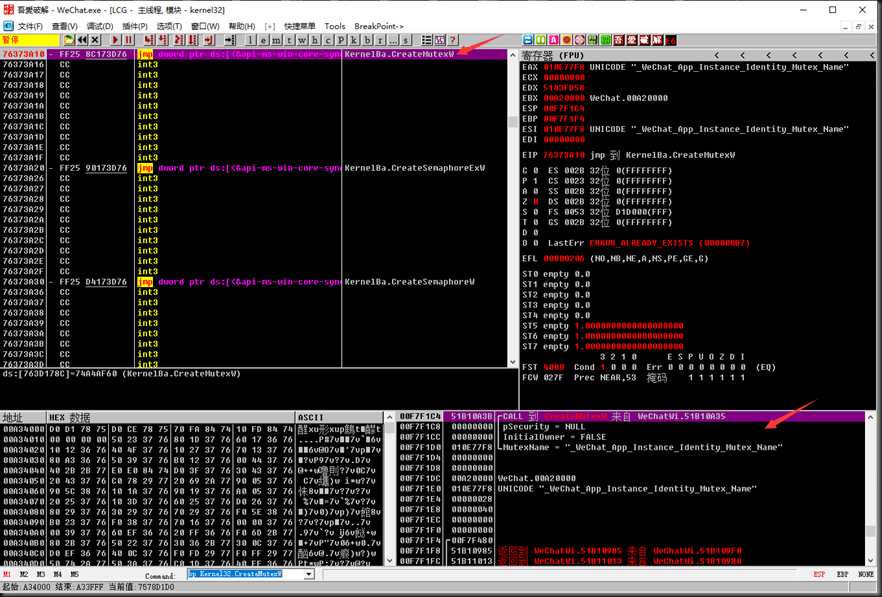This screenshot has height=597, width=882.
Task: Show CPU window with 'c' button
Action: (328, 40)
